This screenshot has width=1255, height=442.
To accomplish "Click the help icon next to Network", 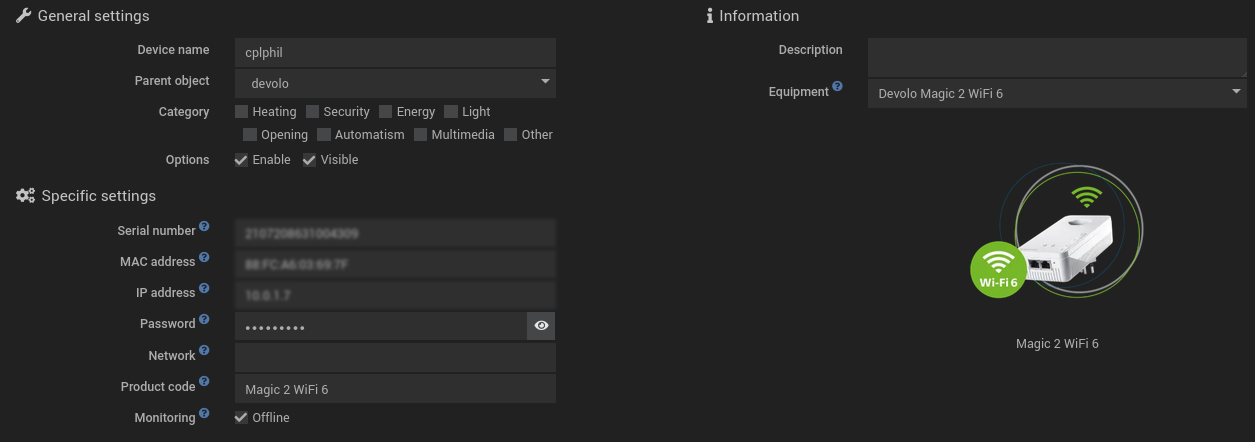I will click(204, 351).
